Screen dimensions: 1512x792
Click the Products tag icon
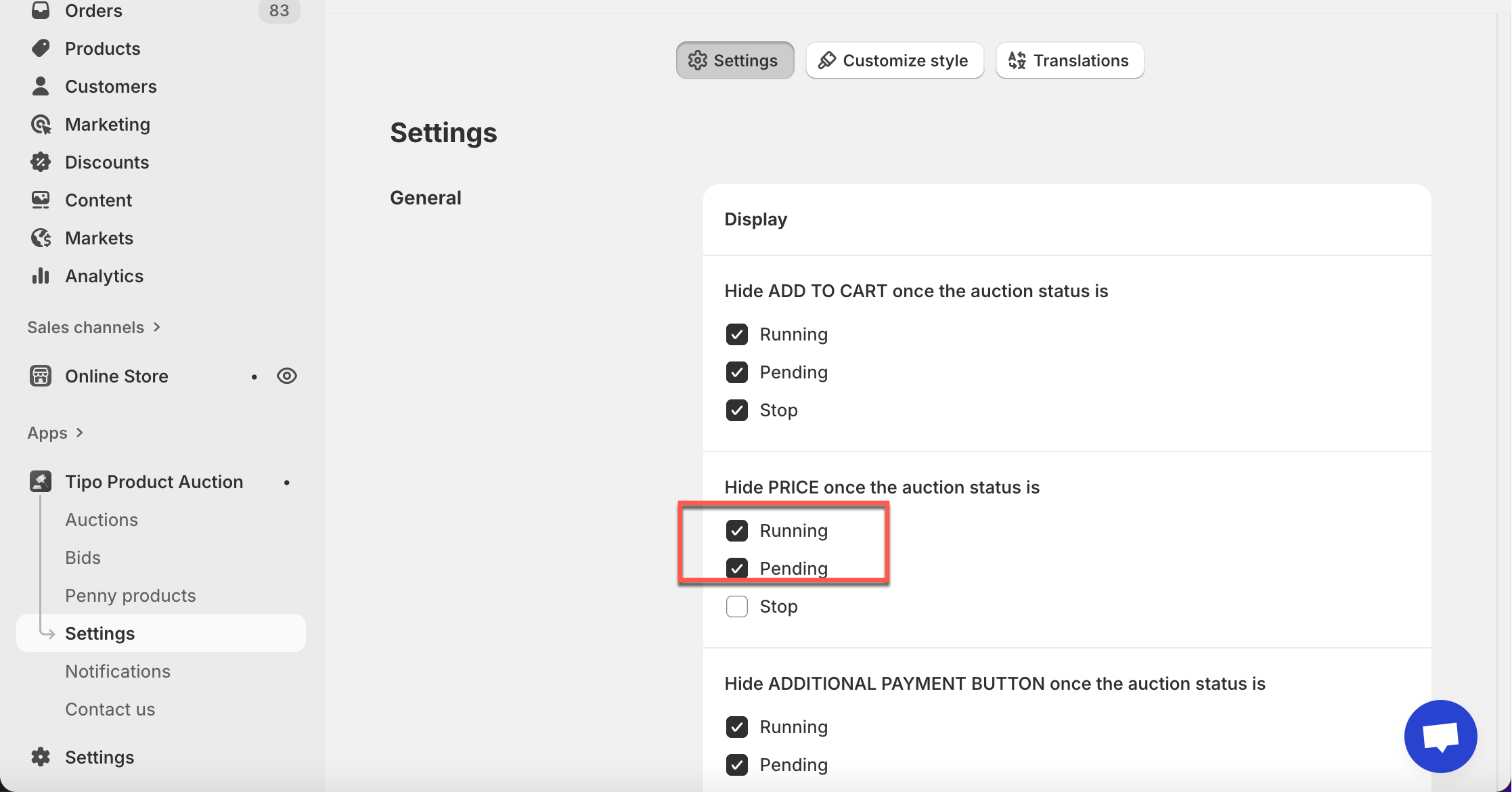click(41, 48)
